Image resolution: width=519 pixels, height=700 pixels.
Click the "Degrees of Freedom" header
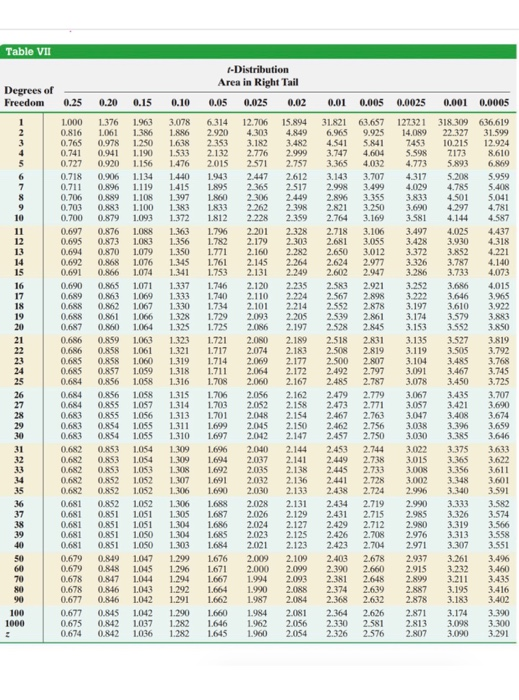pyautogui.click(x=29, y=96)
